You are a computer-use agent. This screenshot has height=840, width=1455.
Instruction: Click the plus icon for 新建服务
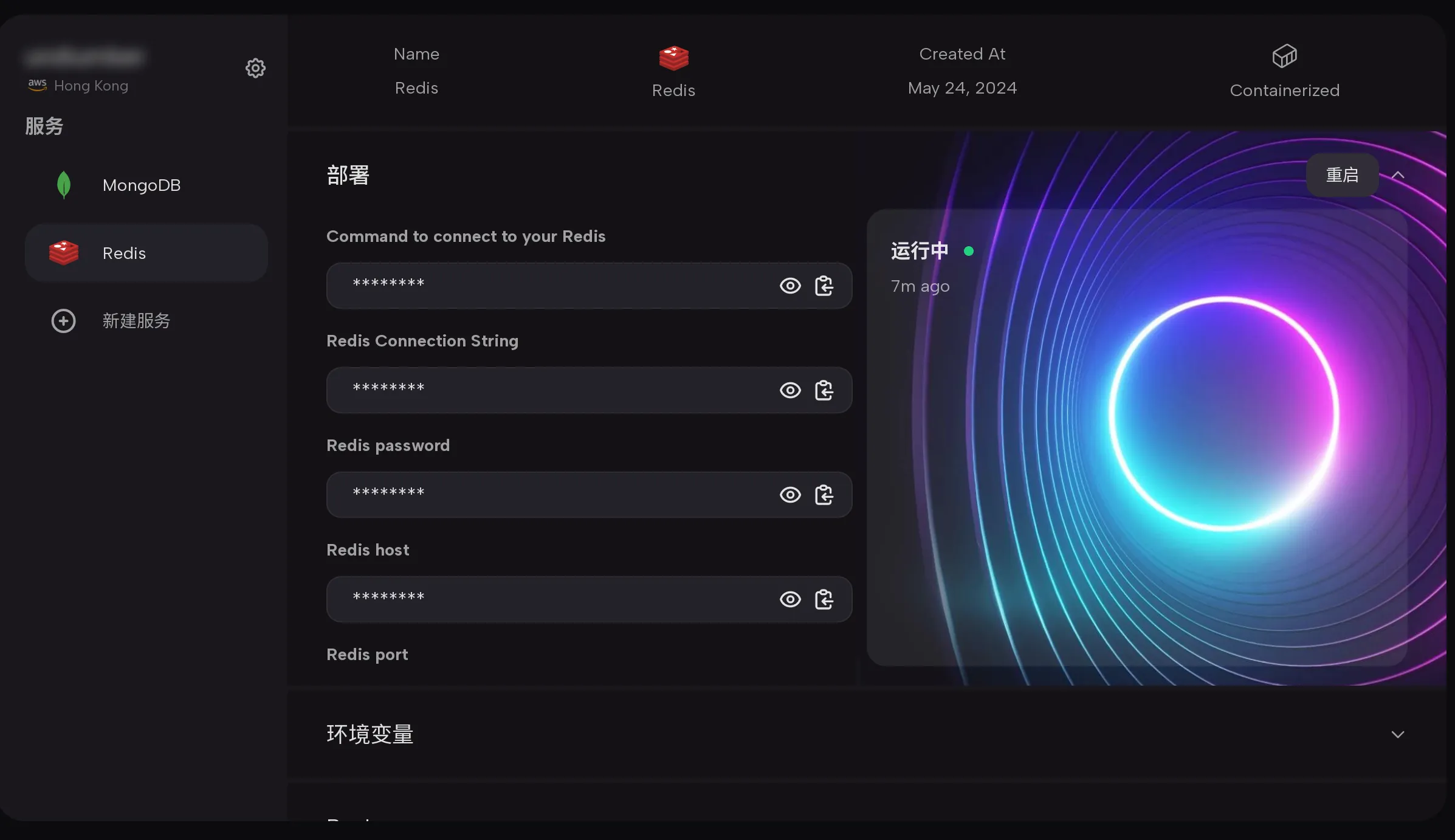pos(63,321)
